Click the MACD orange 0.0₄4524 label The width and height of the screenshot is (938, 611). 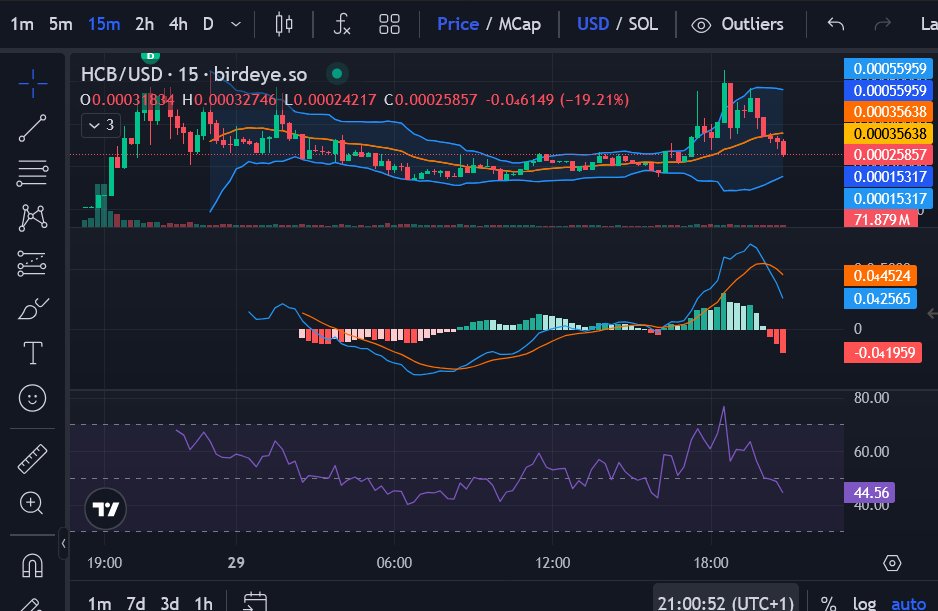click(x=881, y=276)
